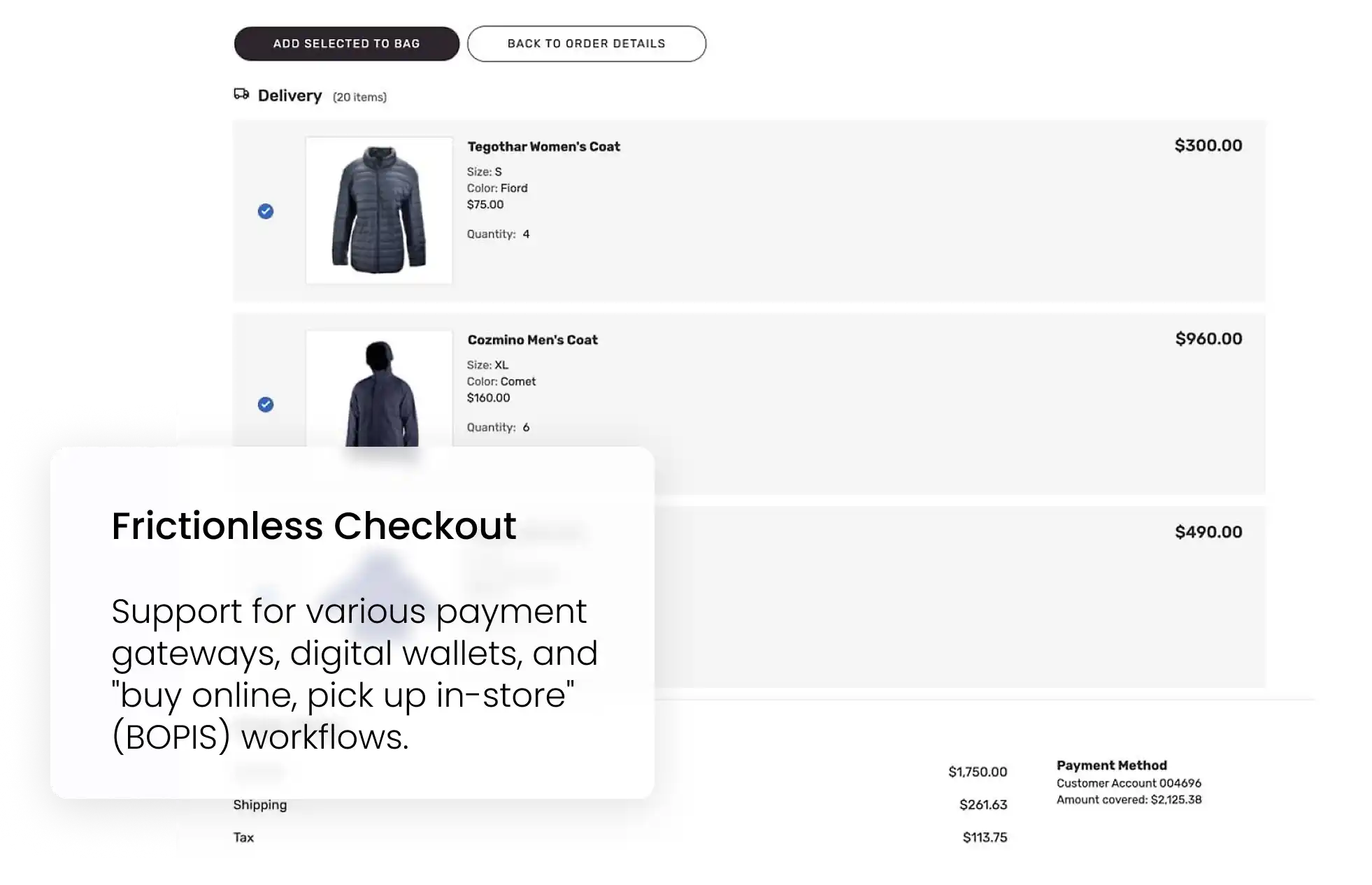Click the Amount covered value
This screenshot has width=1372, height=885.
pos(1129,800)
